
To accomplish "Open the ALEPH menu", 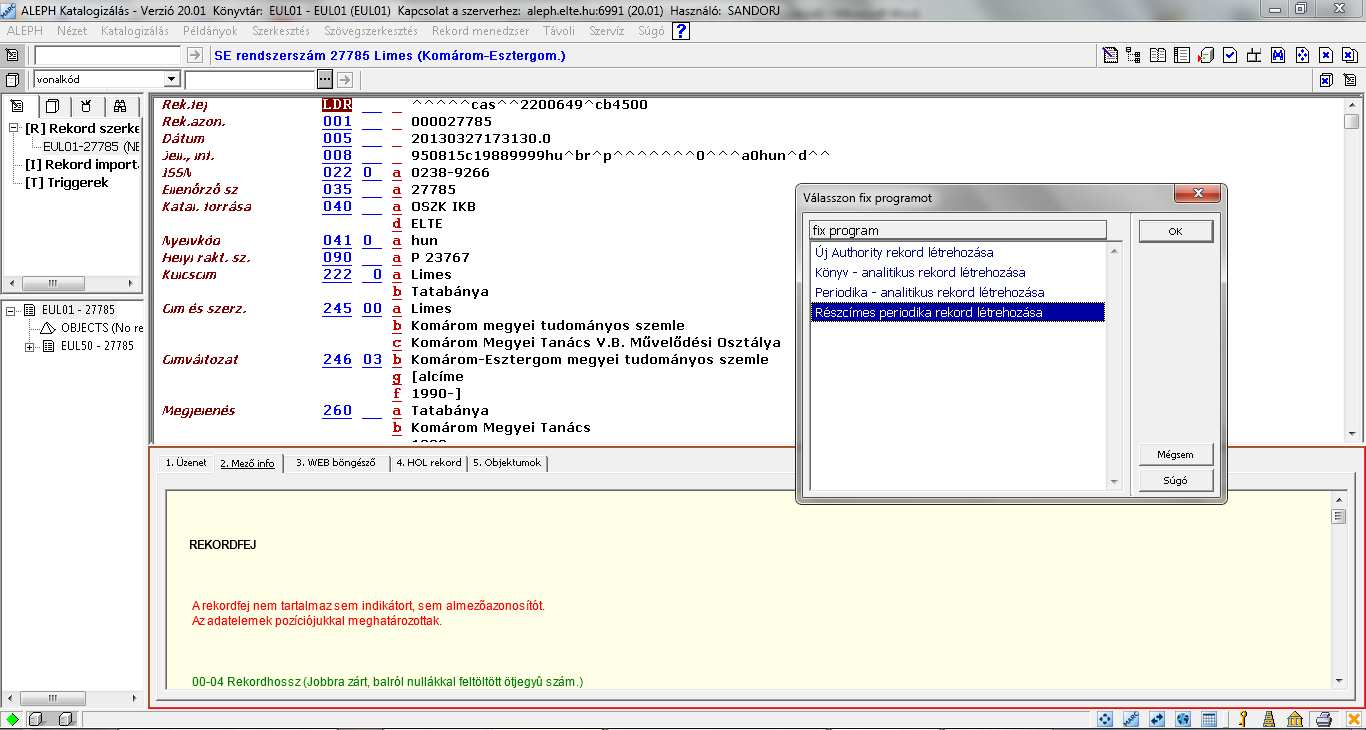I will point(25,31).
